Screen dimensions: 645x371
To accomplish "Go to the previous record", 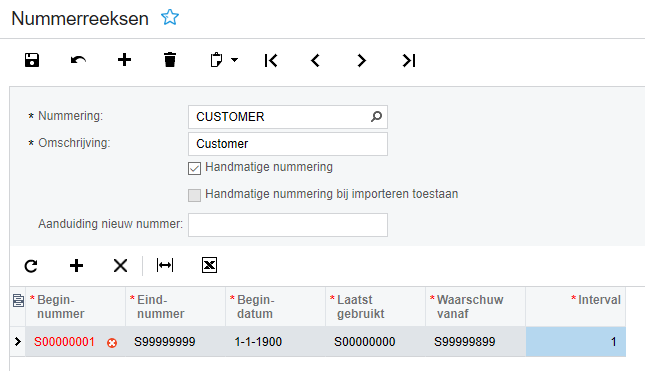I will point(316,60).
